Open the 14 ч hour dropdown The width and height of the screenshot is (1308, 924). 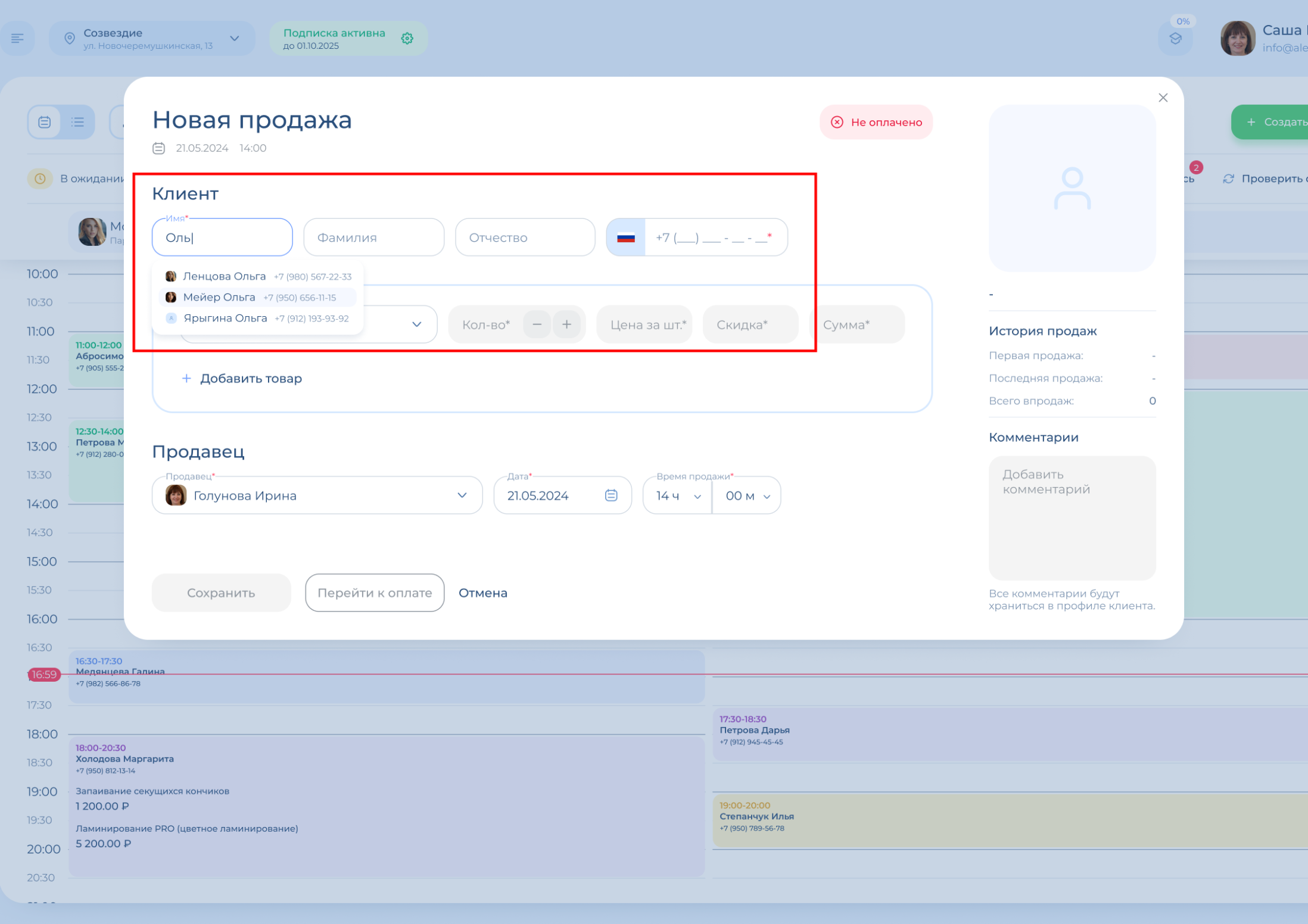[x=677, y=496]
